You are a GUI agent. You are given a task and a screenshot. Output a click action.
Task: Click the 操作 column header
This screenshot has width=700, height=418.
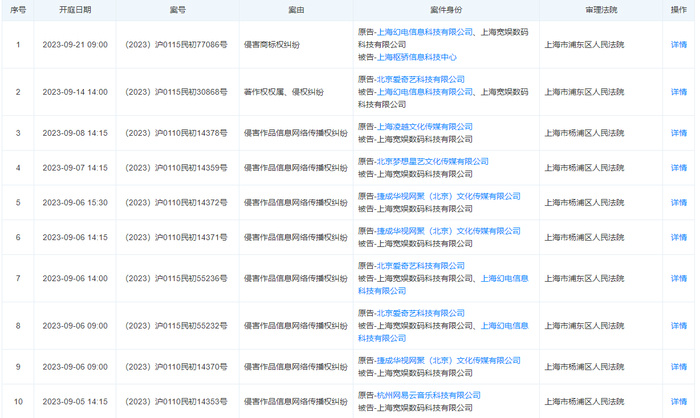pyautogui.click(x=679, y=10)
